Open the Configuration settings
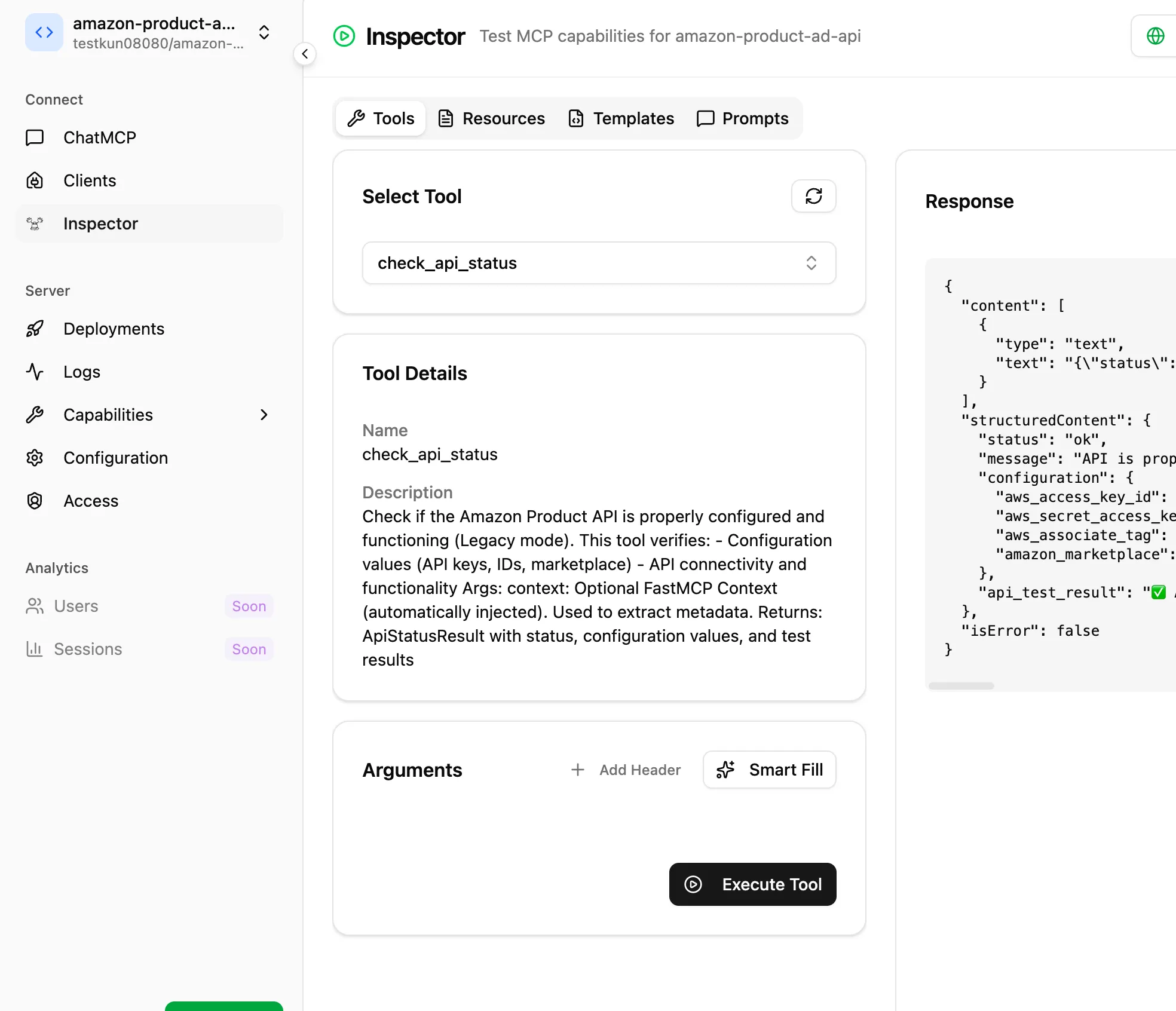Viewport: 1176px width, 1011px height. pos(115,458)
